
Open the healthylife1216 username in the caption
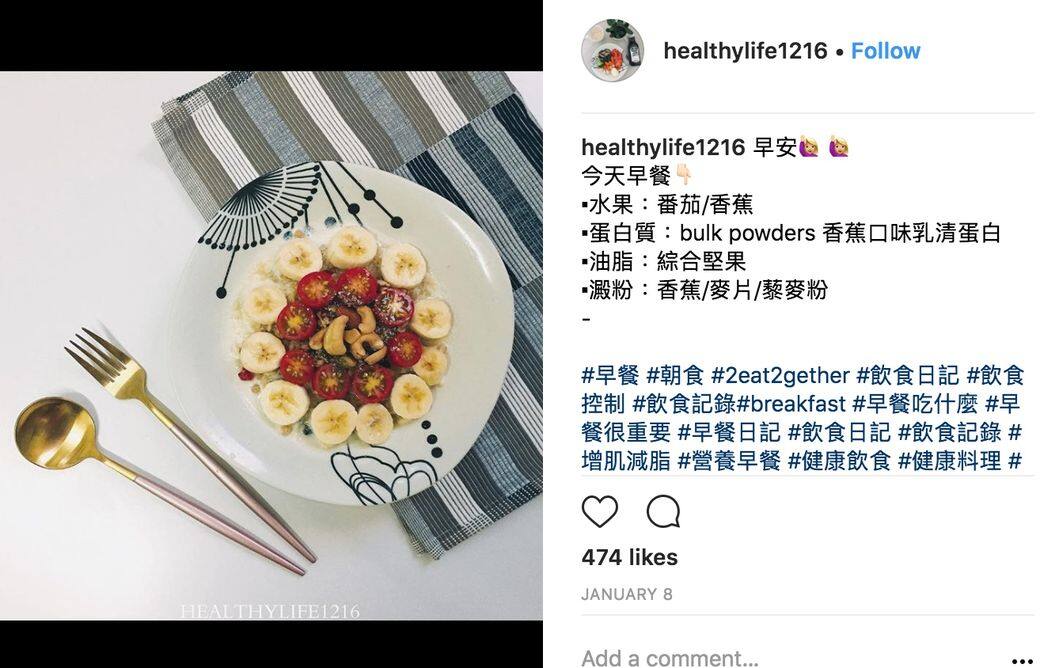coord(663,147)
